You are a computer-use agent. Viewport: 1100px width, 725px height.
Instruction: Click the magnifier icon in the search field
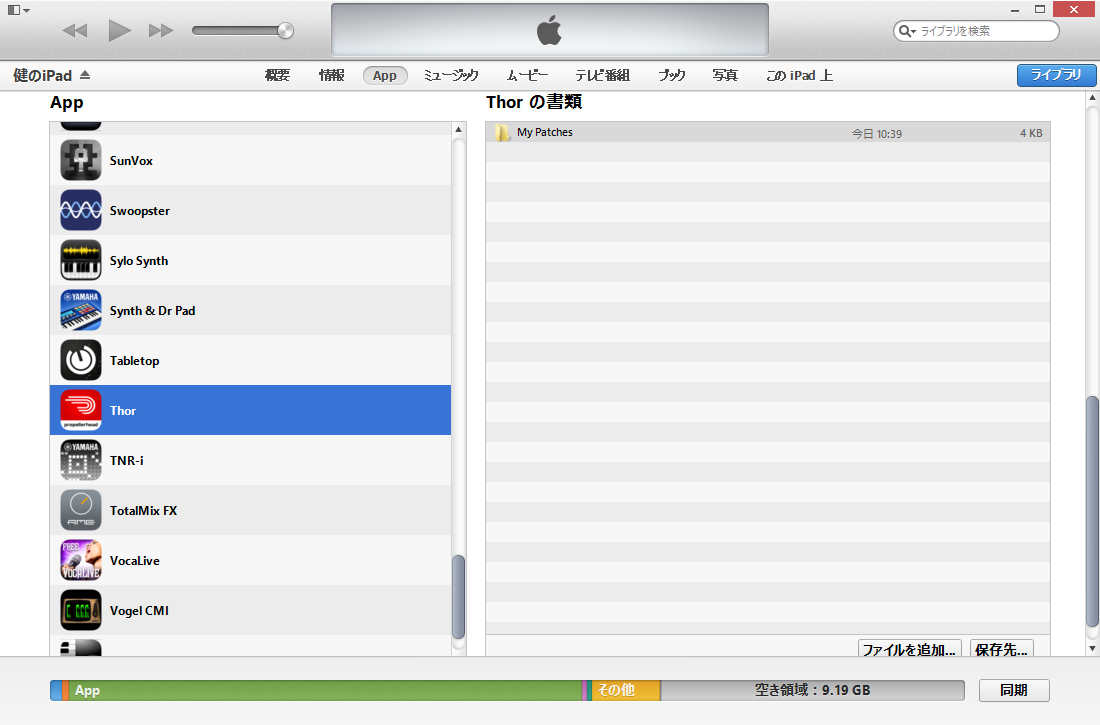[x=906, y=31]
